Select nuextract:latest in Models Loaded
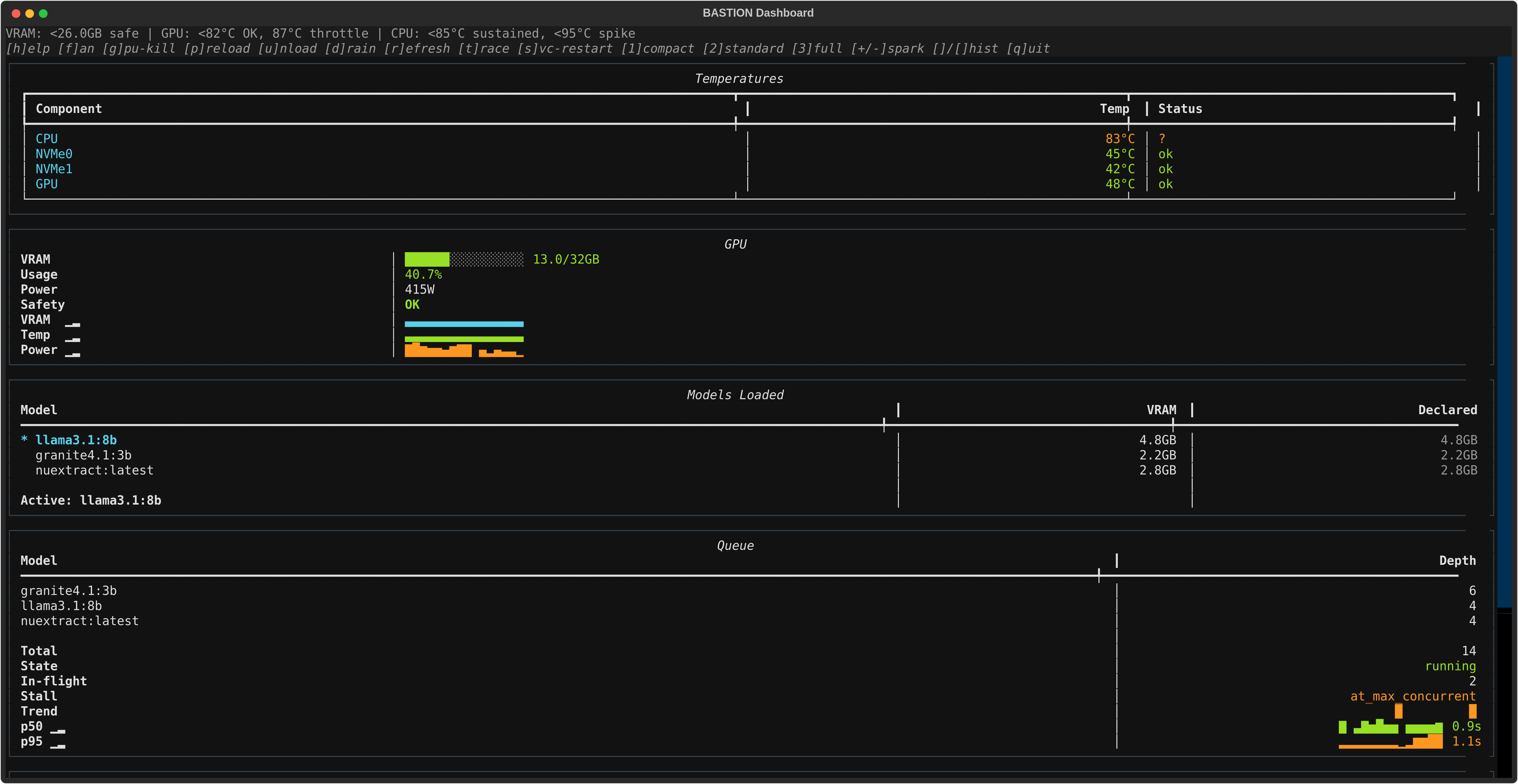Image resolution: width=1518 pixels, height=784 pixels. point(94,470)
